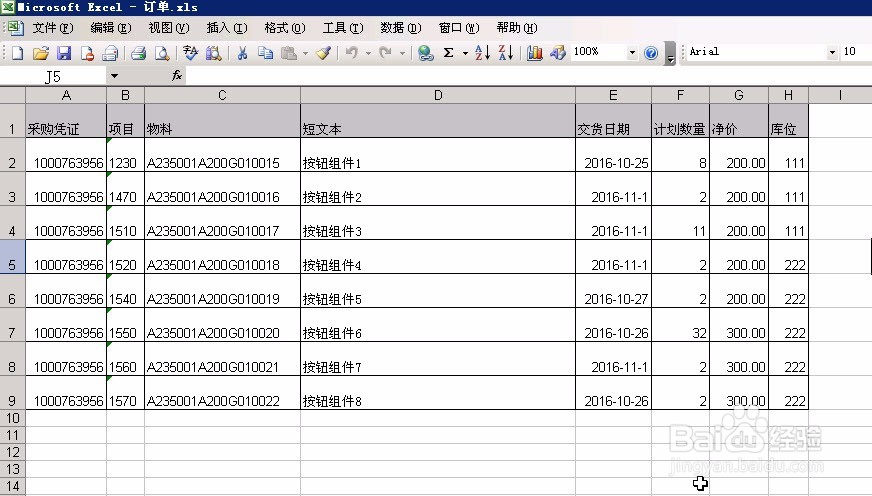Save the workbook with the floppy disk icon
872x496 pixels.
(x=64, y=53)
